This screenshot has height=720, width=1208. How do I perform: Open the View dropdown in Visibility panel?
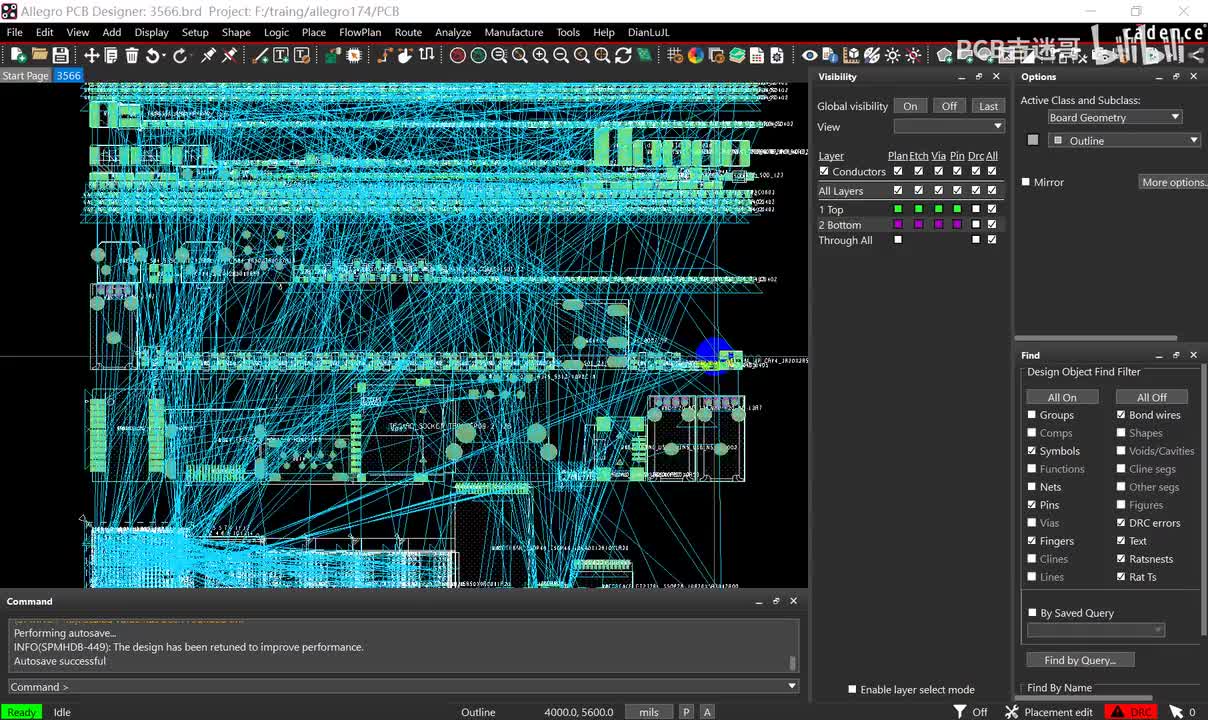tap(949, 127)
